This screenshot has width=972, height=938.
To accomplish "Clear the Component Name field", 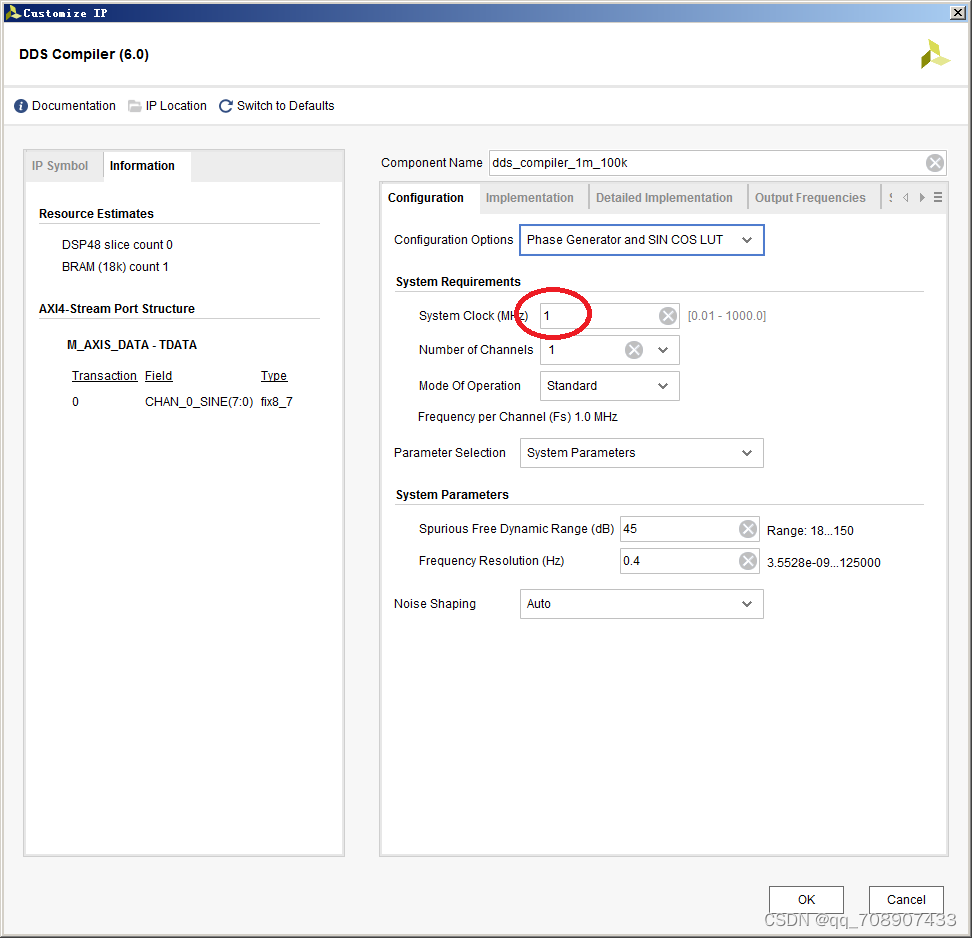I will click(935, 163).
